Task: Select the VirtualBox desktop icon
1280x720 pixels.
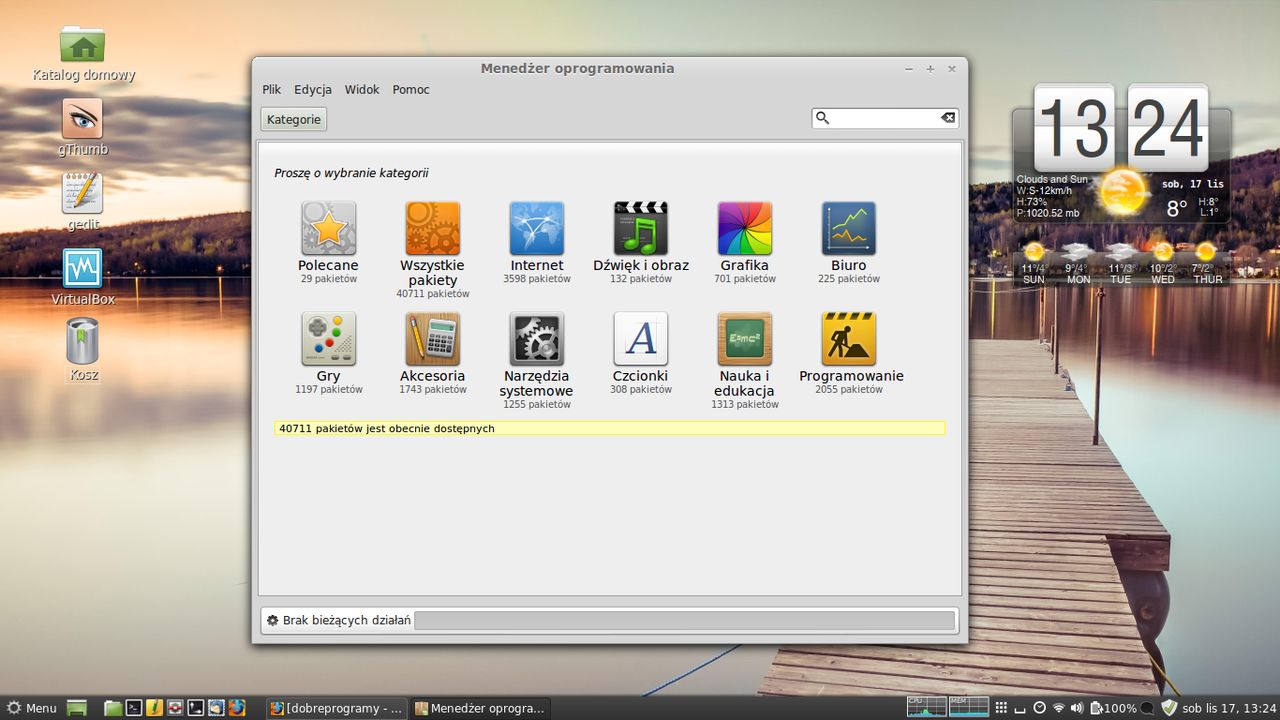Action: (x=83, y=277)
